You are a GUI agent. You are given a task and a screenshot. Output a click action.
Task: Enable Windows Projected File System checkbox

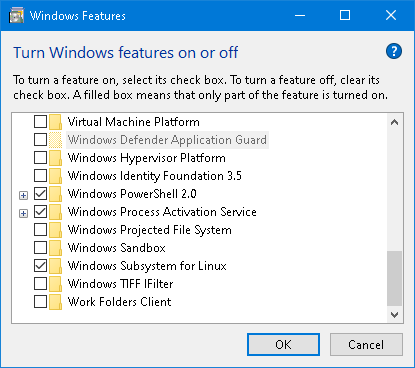(x=40, y=230)
